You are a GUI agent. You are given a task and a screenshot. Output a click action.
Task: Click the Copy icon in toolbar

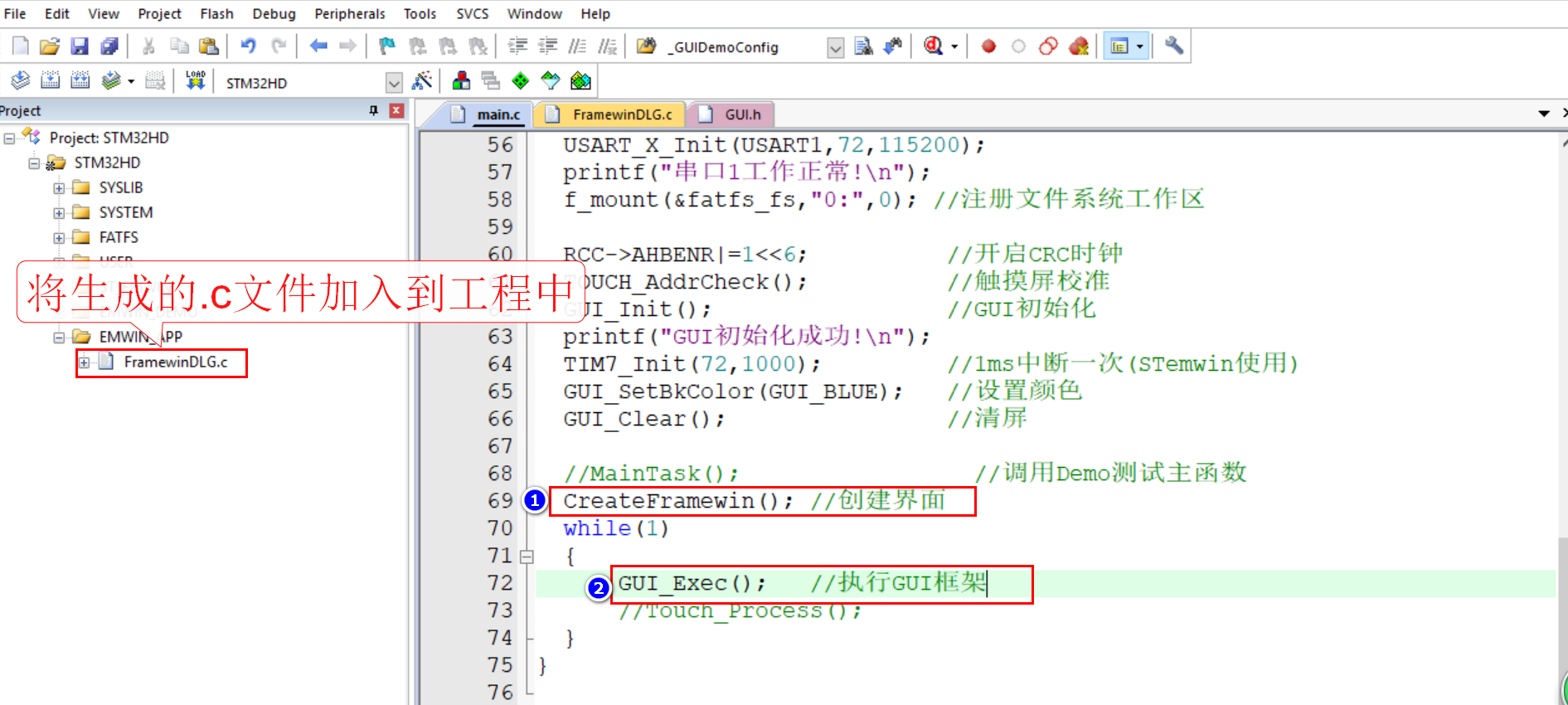[x=179, y=46]
